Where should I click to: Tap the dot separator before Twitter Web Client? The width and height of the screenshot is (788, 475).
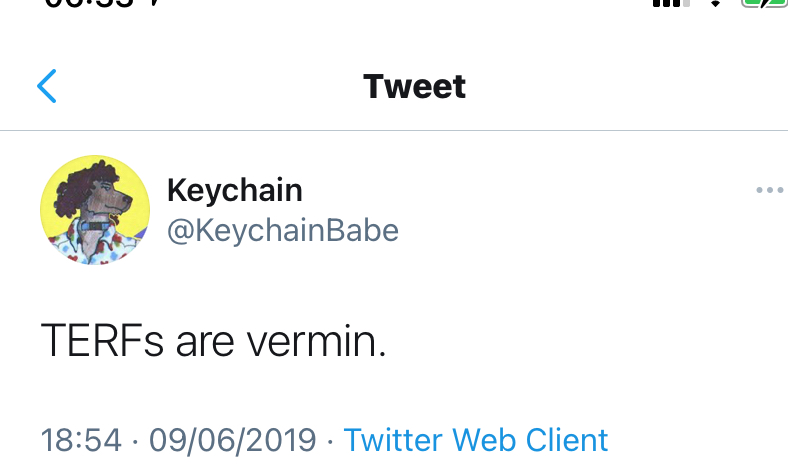click(330, 440)
